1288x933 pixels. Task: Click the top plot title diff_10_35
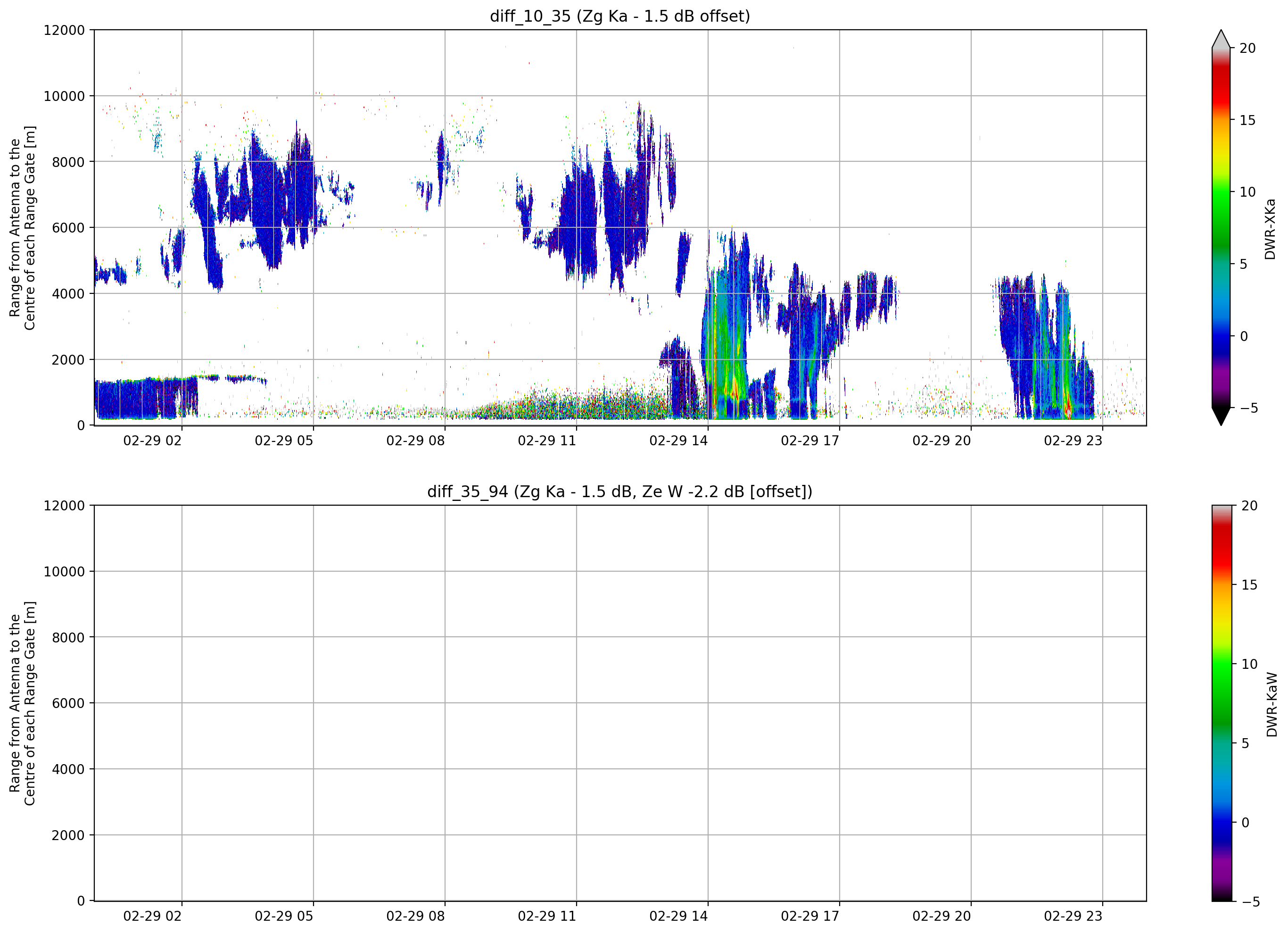click(619, 16)
